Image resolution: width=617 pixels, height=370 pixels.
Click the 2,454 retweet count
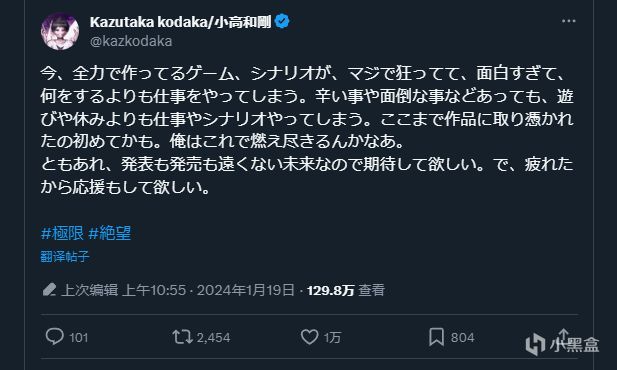(x=213, y=338)
